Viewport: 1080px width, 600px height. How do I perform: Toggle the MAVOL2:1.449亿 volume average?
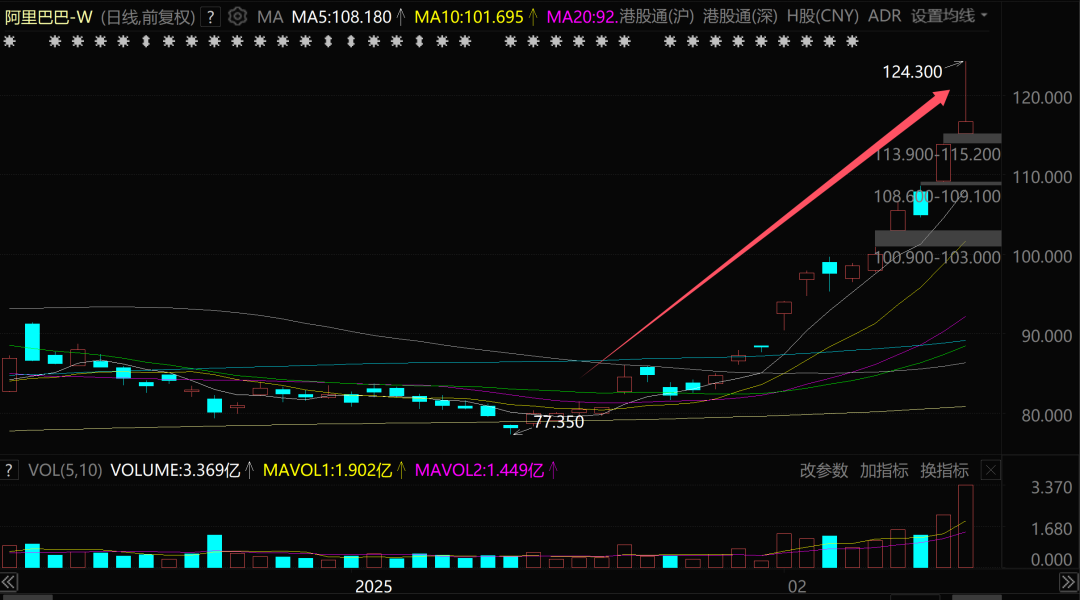479,470
